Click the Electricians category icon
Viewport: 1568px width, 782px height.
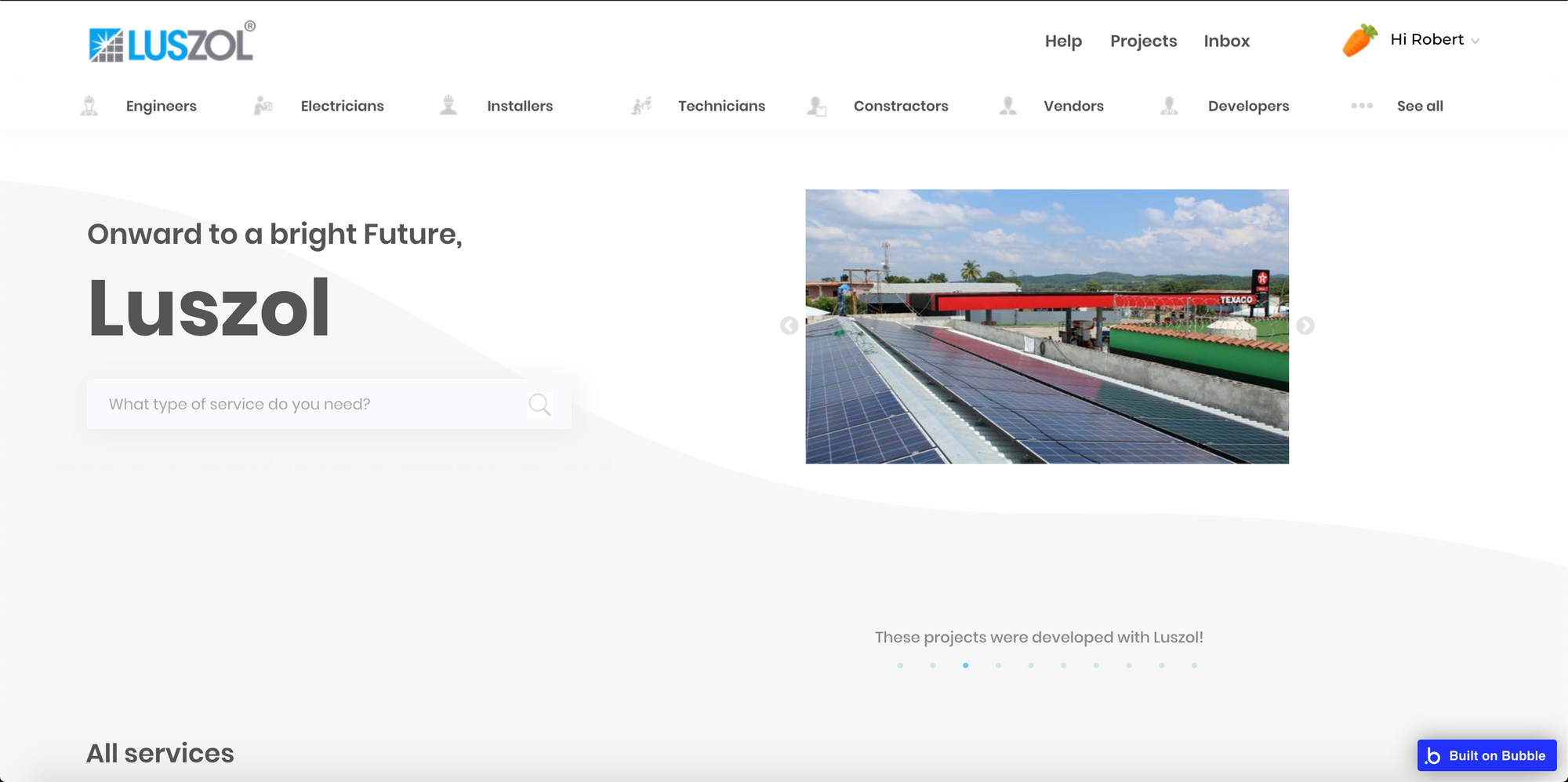(263, 106)
